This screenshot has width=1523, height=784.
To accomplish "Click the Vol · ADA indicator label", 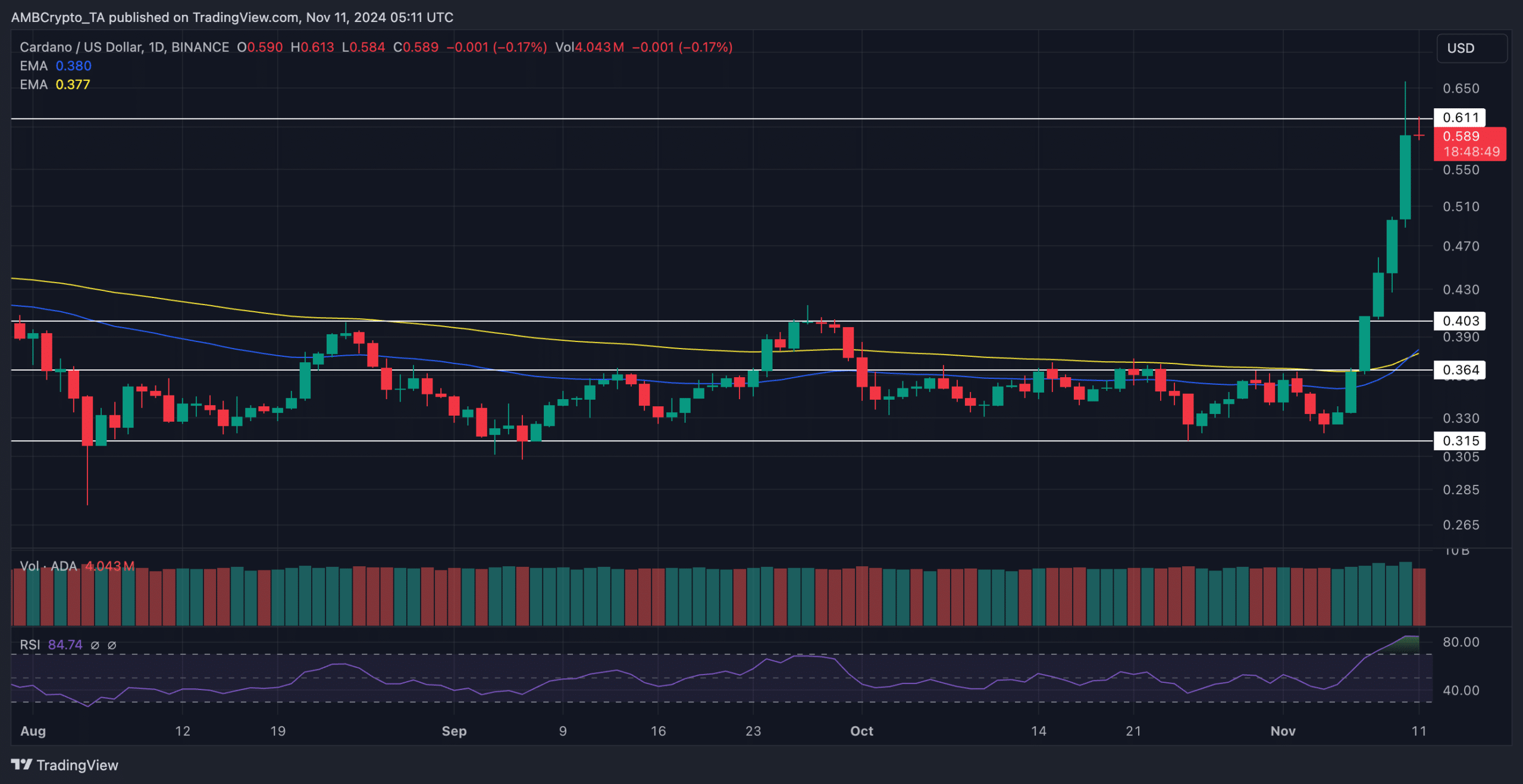I will coord(48,566).
